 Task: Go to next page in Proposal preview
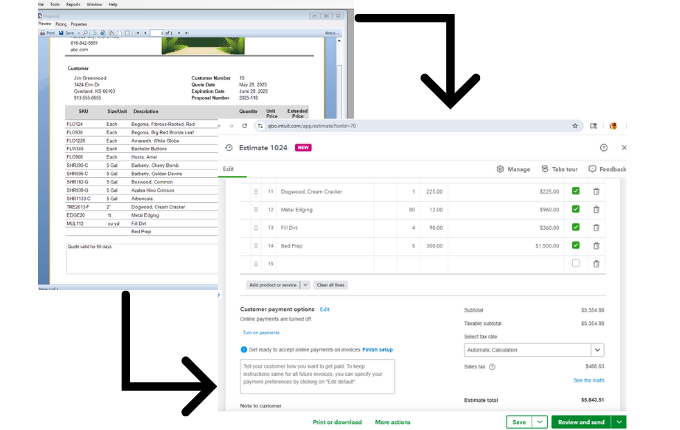click(x=179, y=33)
